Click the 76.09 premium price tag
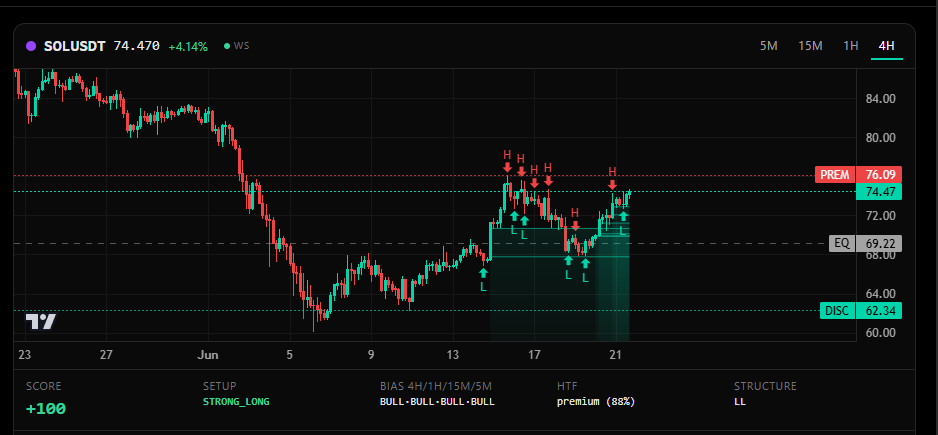This screenshot has height=435, width=938. point(879,175)
